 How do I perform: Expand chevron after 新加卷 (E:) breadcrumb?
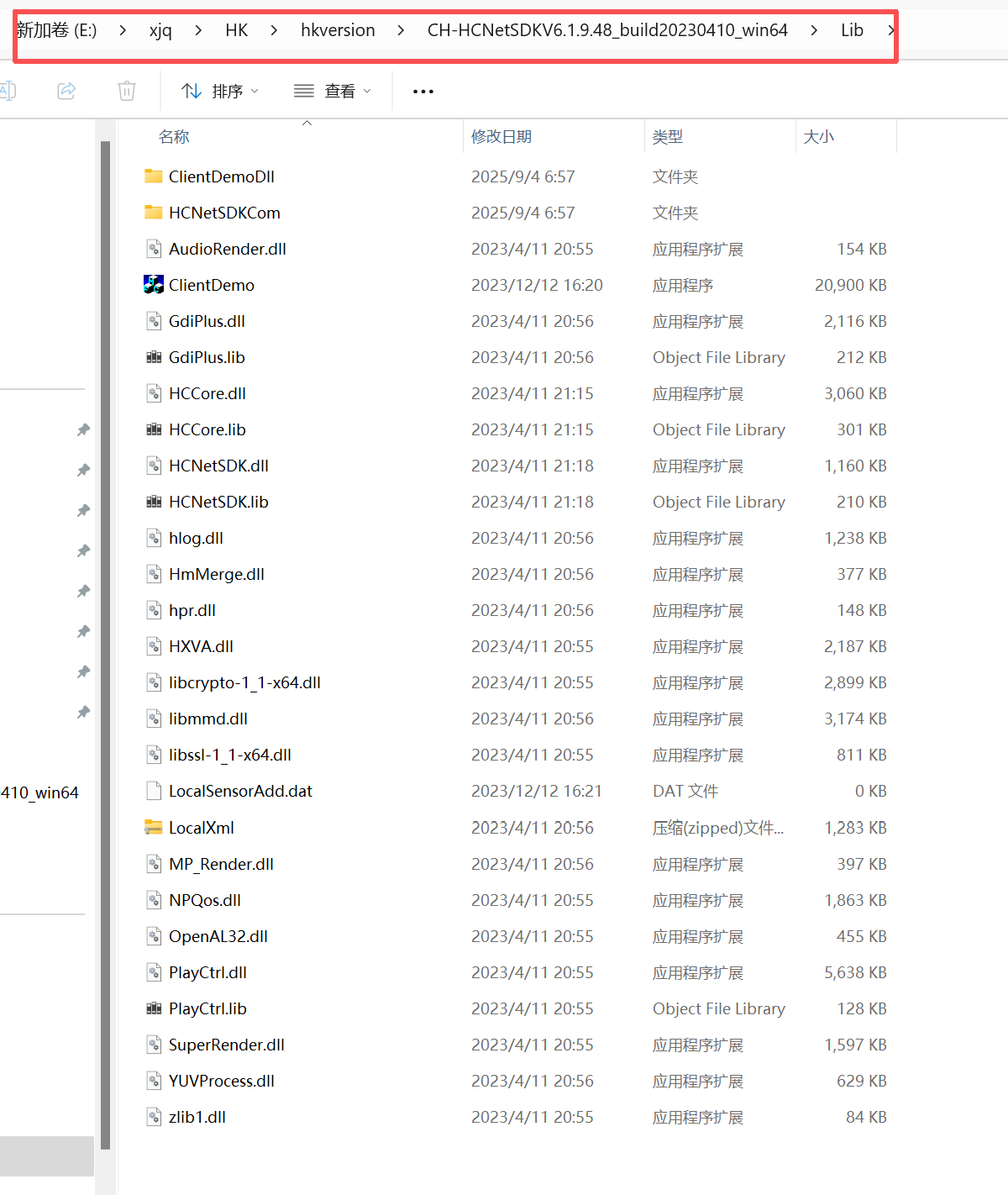[x=123, y=30]
